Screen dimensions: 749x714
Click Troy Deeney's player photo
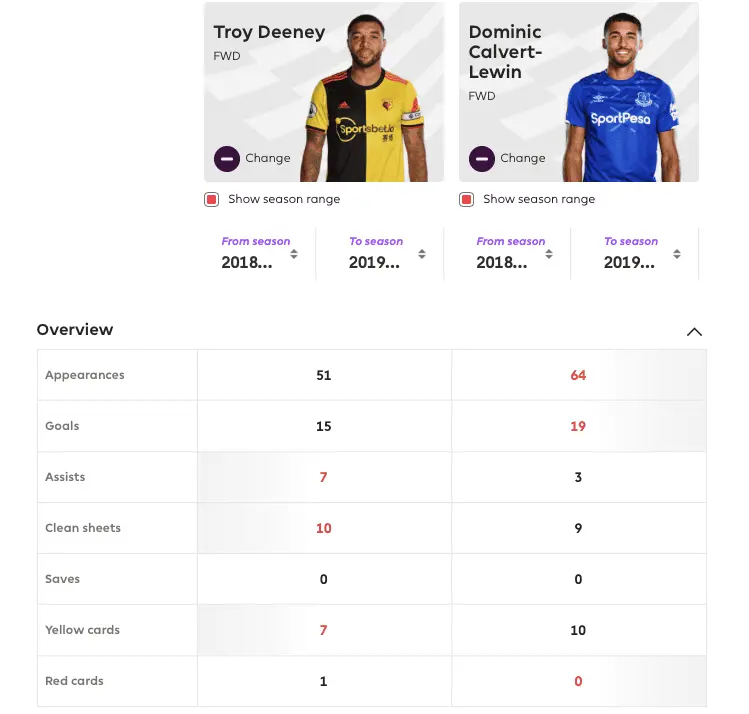[362, 100]
